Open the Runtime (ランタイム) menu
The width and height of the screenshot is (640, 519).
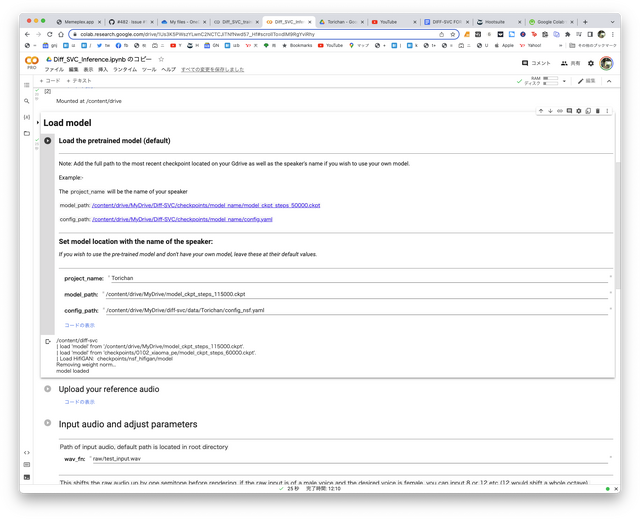click(125, 70)
